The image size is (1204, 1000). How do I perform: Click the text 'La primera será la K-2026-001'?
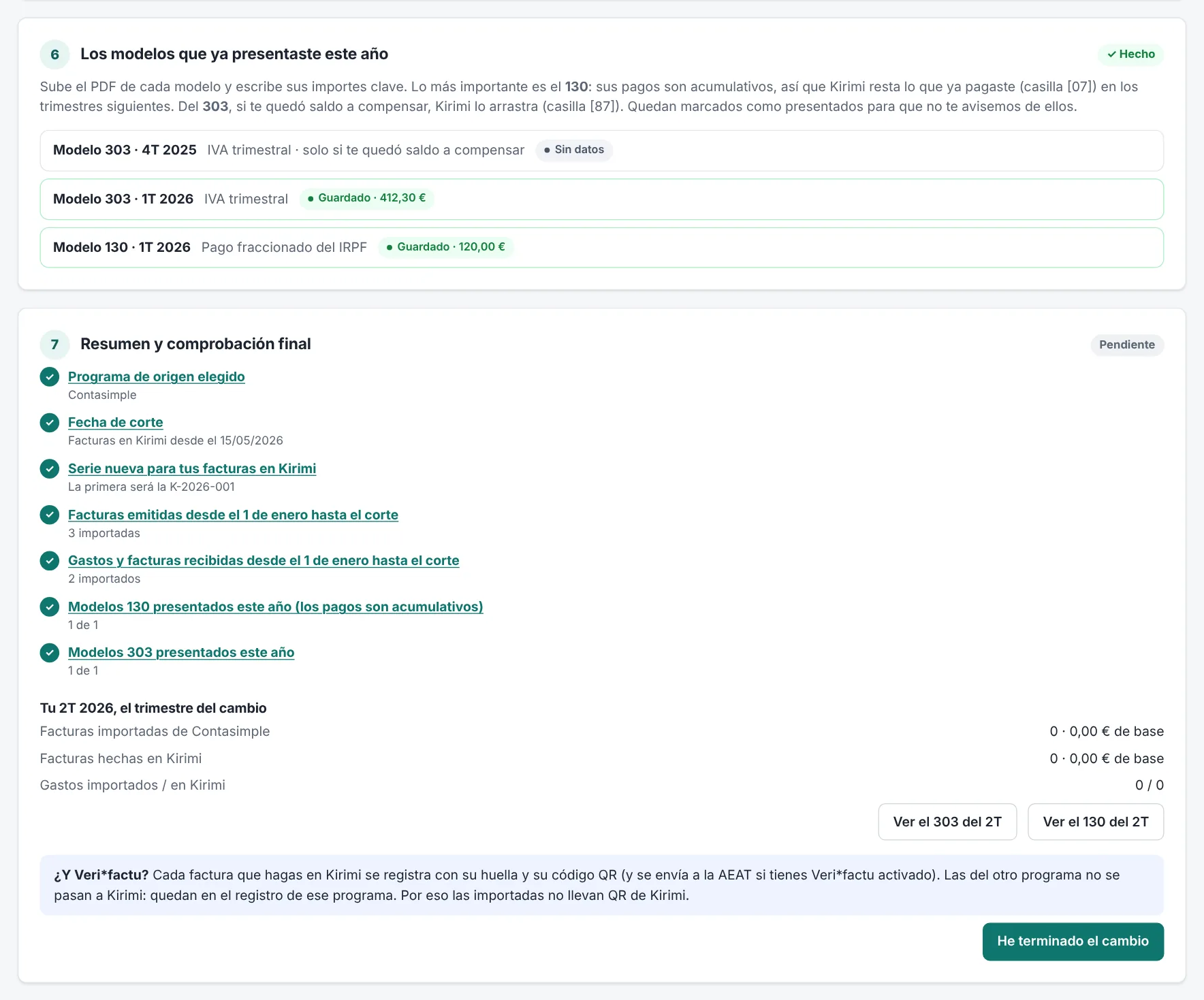click(x=151, y=487)
